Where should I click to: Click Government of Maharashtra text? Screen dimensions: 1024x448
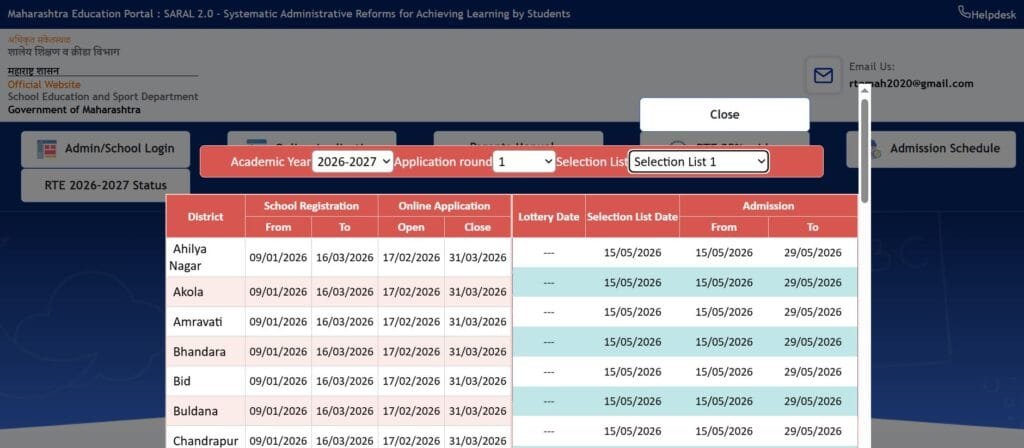74,110
